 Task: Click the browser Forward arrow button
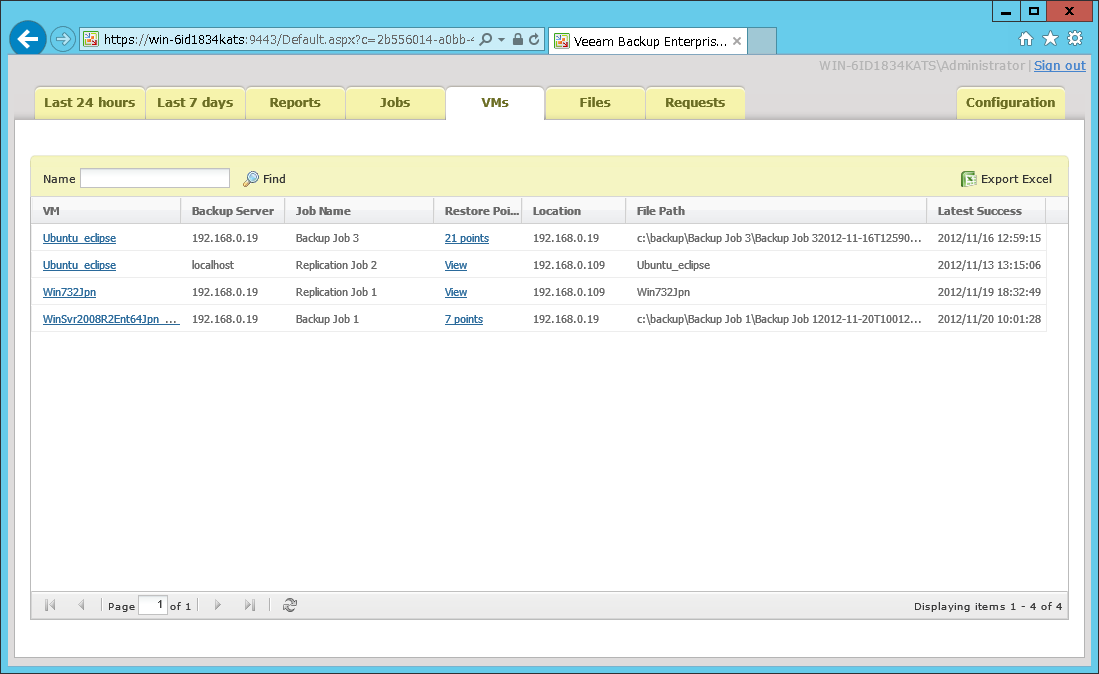click(x=63, y=39)
